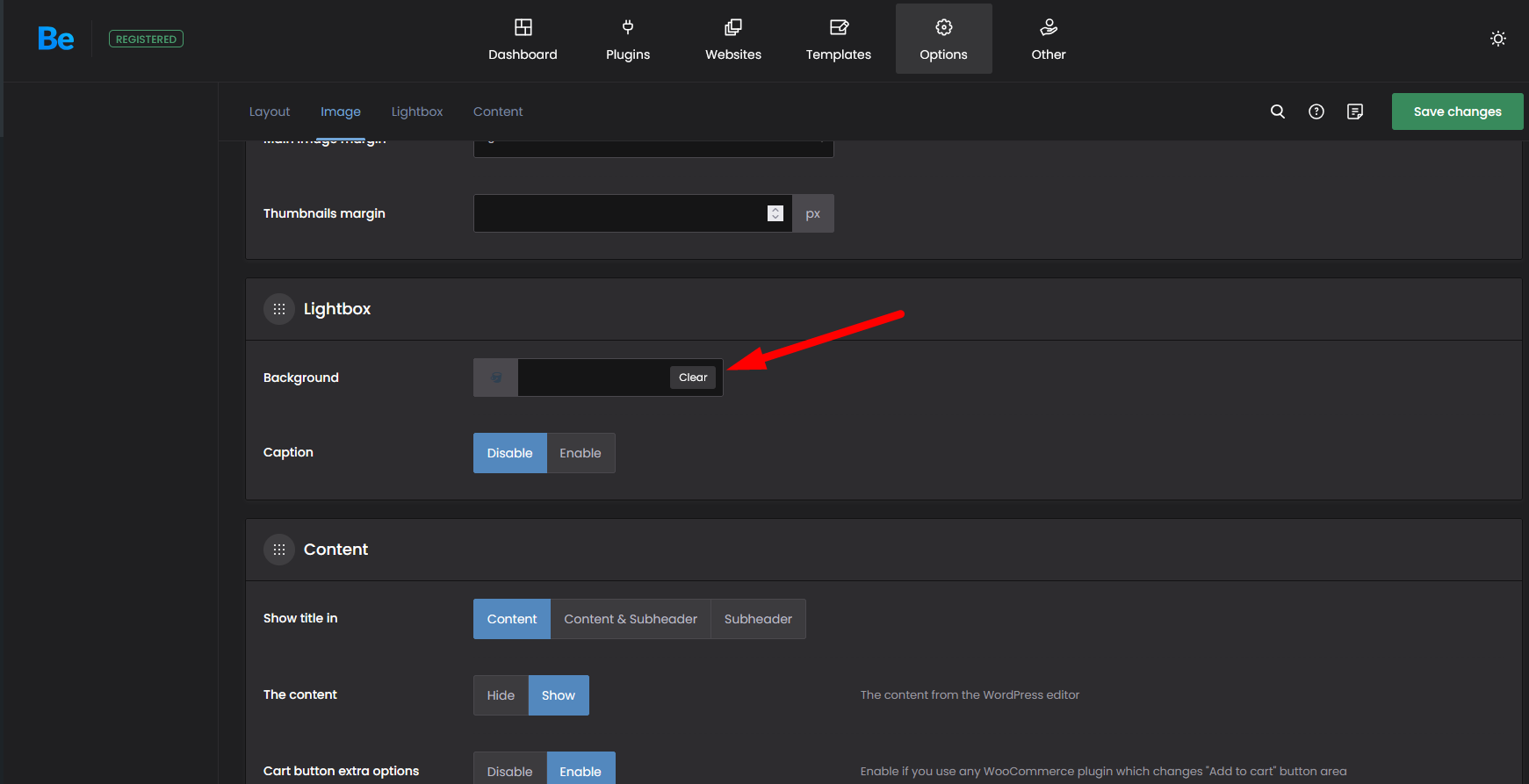Set Caption to Enable
The image size is (1529, 784).
581,453
